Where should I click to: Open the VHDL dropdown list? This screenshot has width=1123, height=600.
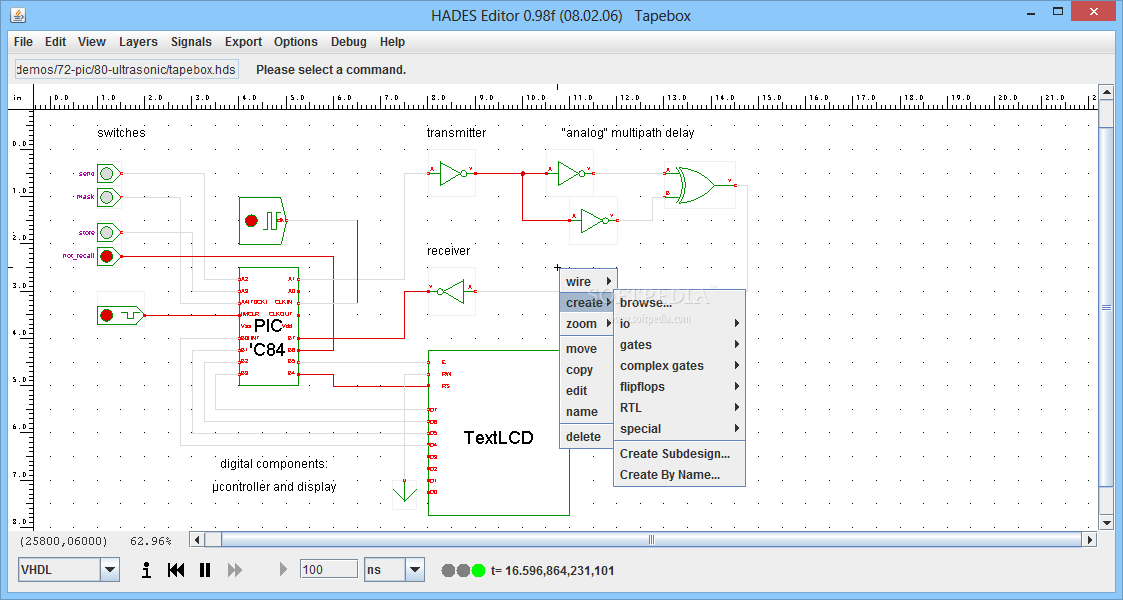(x=110, y=570)
